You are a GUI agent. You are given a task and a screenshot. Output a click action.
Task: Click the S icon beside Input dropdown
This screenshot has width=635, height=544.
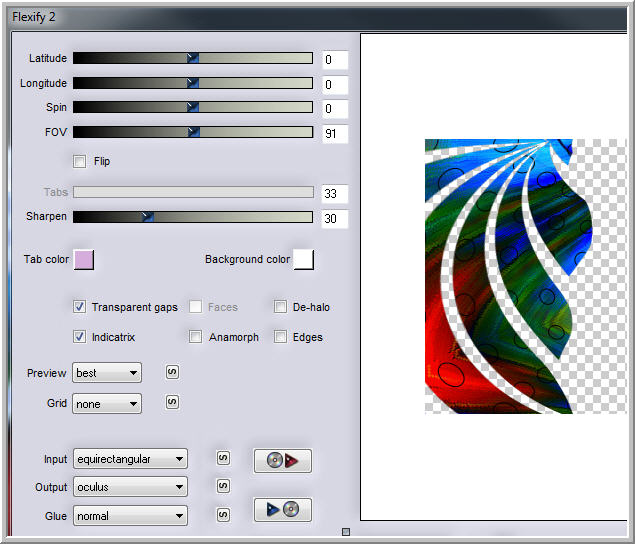pyautogui.click(x=223, y=458)
